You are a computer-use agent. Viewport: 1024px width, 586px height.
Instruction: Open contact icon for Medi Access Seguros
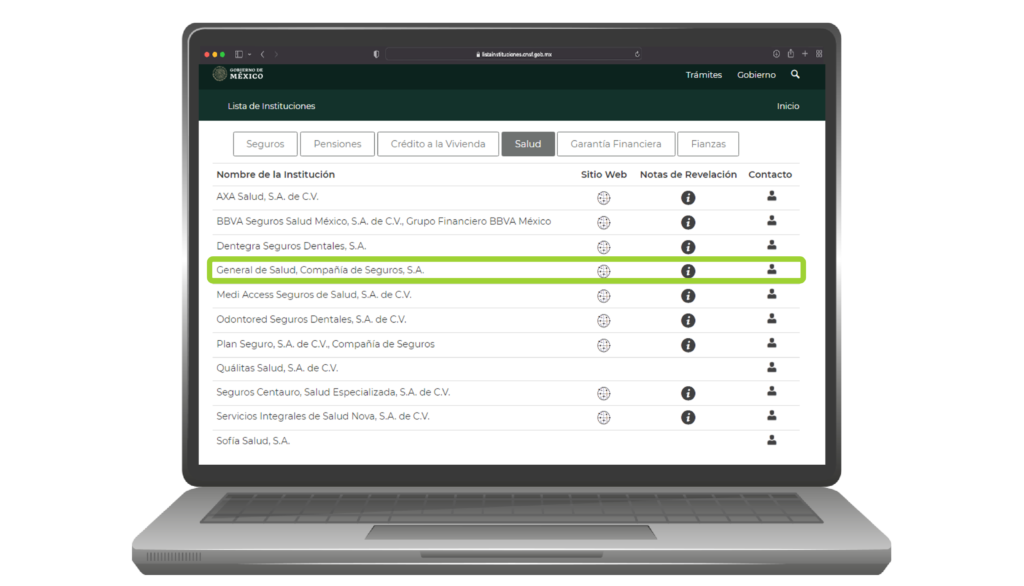(x=771, y=294)
